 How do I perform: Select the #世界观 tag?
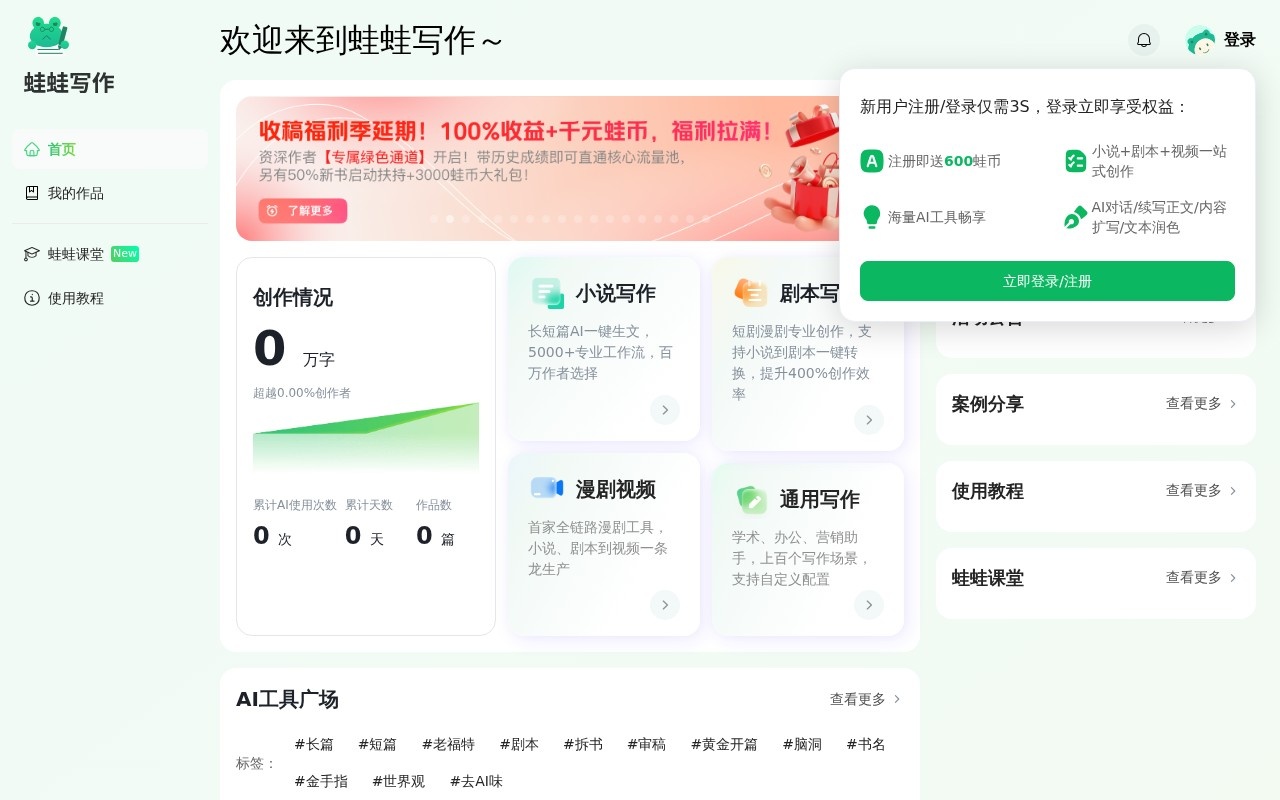[x=399, y=781]
